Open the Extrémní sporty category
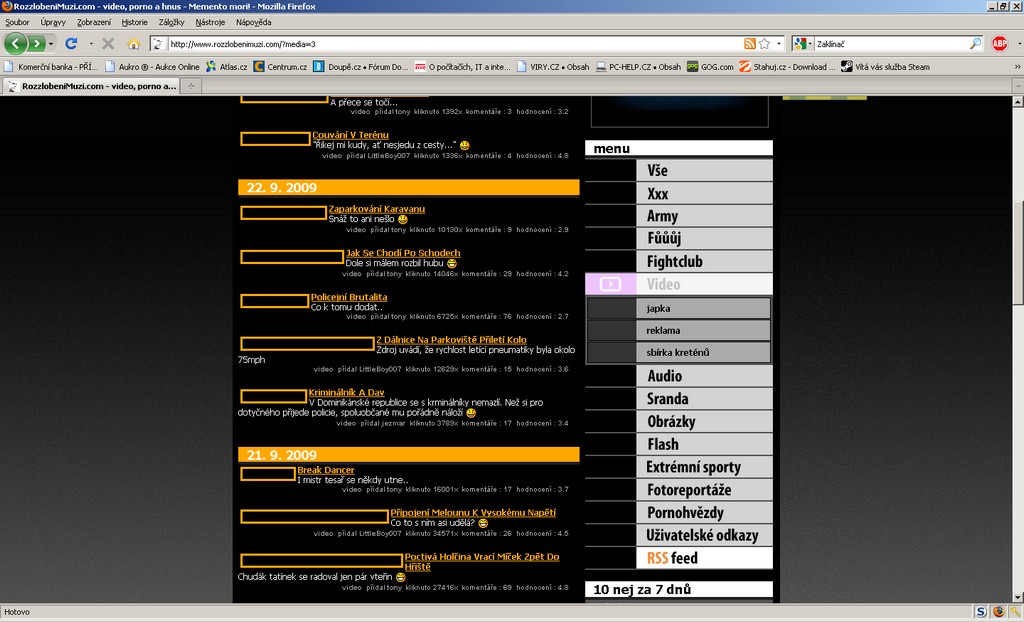This screenshot has width=1024, height=622. click(x=693, y=467)
